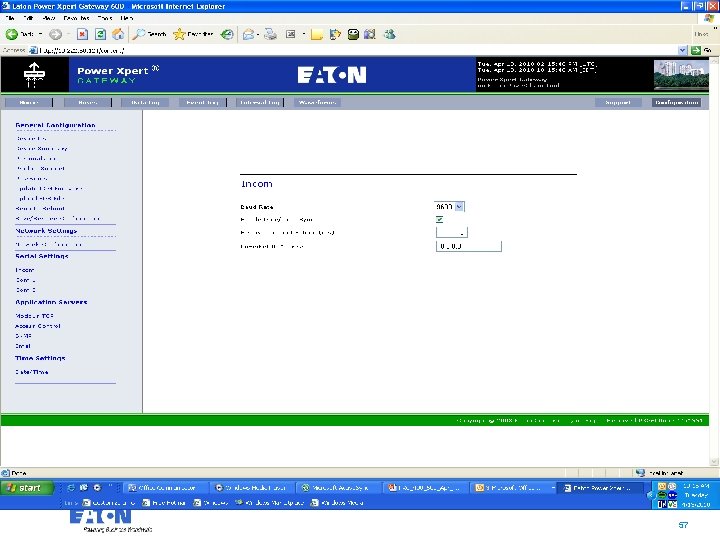Click the yellow folder toolbar icon
The image size is (720, 540).
click(316, 34)
